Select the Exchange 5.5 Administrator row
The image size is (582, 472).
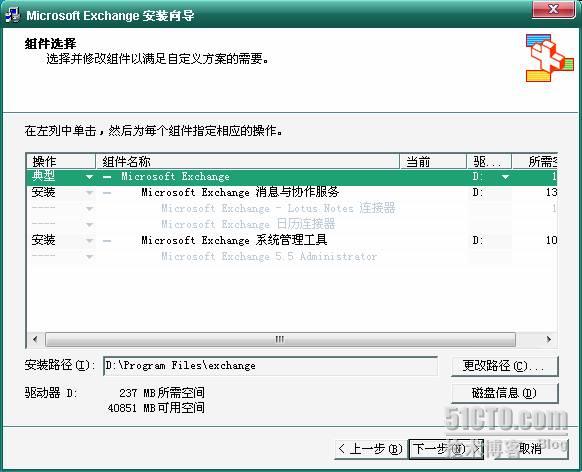(x=292, y=256)
